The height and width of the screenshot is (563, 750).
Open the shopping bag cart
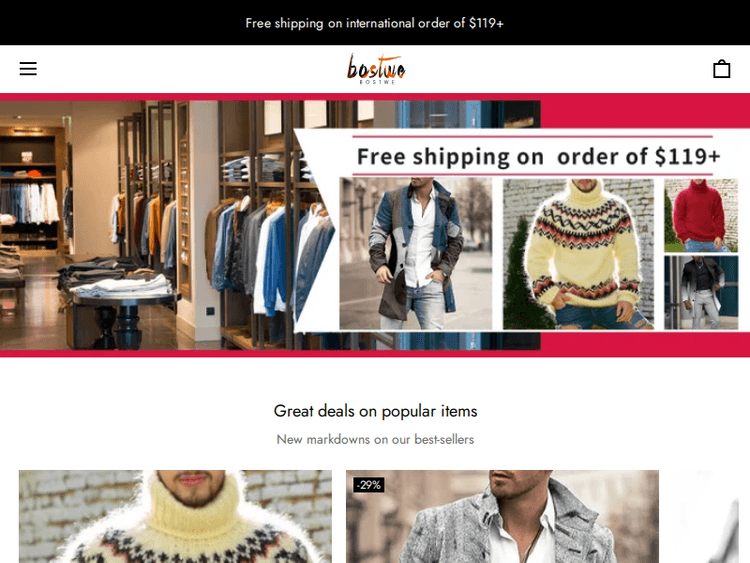[x=721, y=69]
